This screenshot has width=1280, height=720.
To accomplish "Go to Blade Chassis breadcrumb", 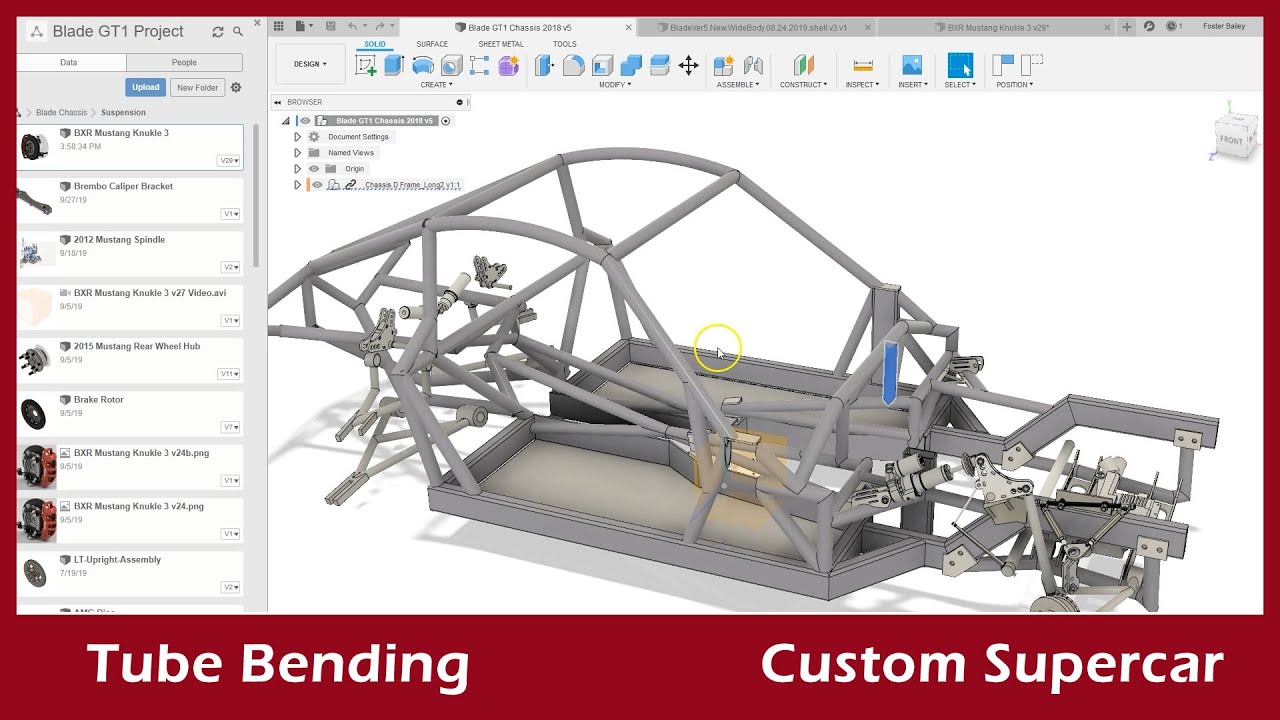I will (x=62, y=113).
